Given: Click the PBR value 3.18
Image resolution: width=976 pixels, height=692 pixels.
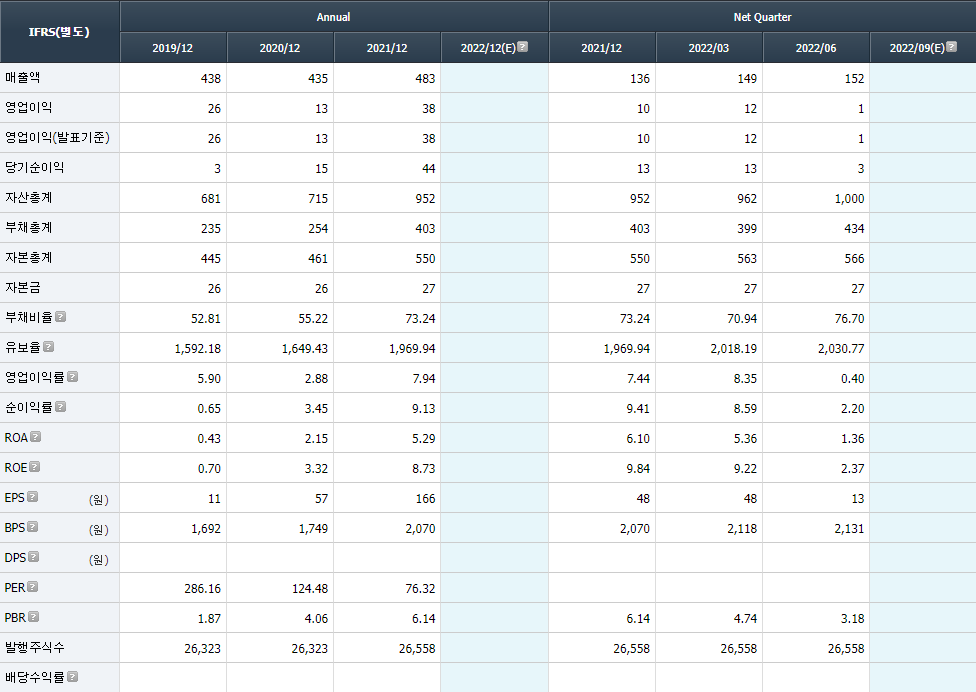Looking at the screenshot, I should point(852,619).
